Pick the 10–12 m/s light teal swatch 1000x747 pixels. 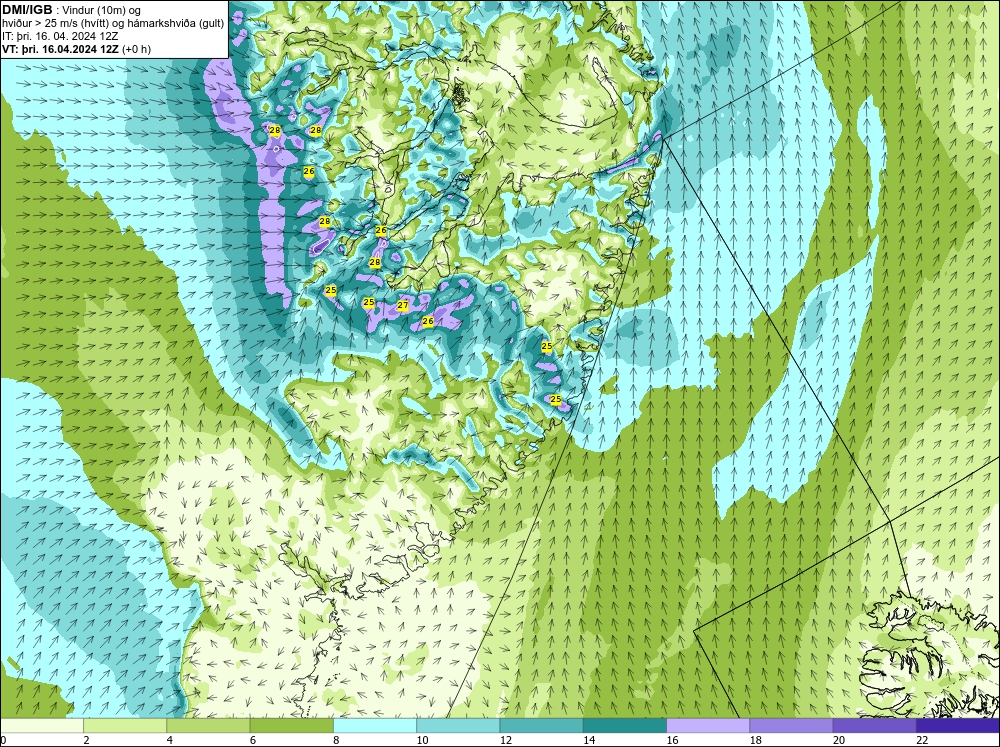458,725
